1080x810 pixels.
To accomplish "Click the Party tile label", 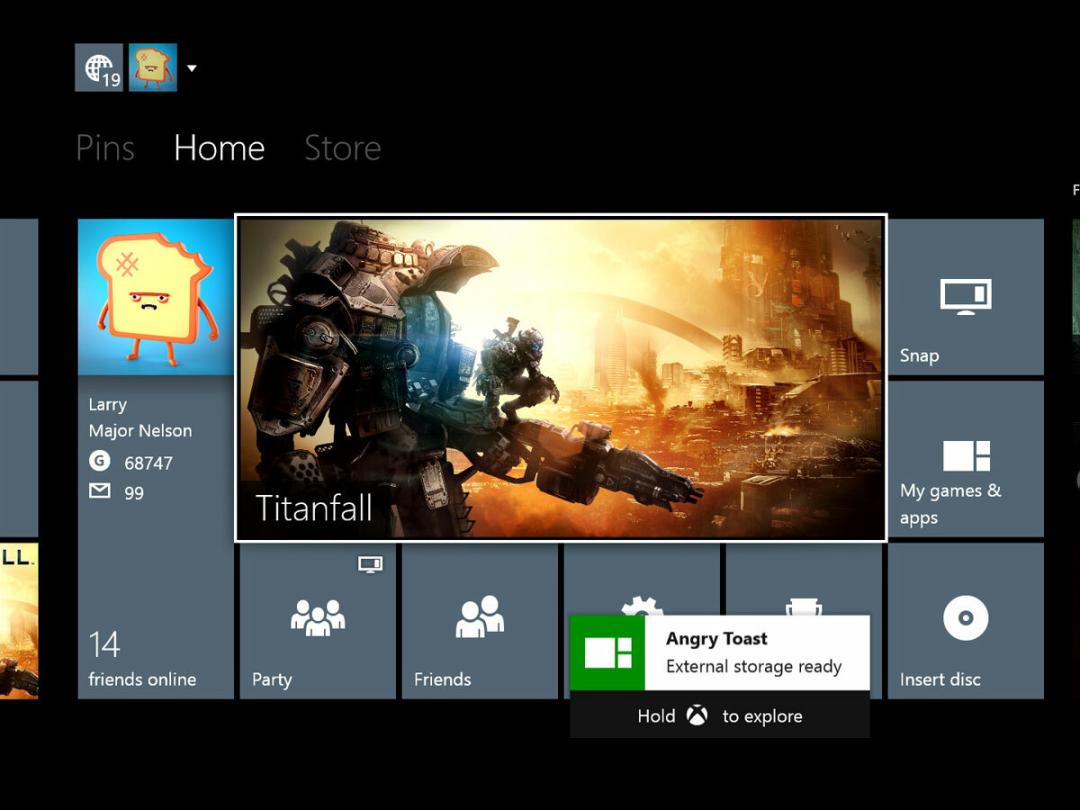I will pos(272,680).
